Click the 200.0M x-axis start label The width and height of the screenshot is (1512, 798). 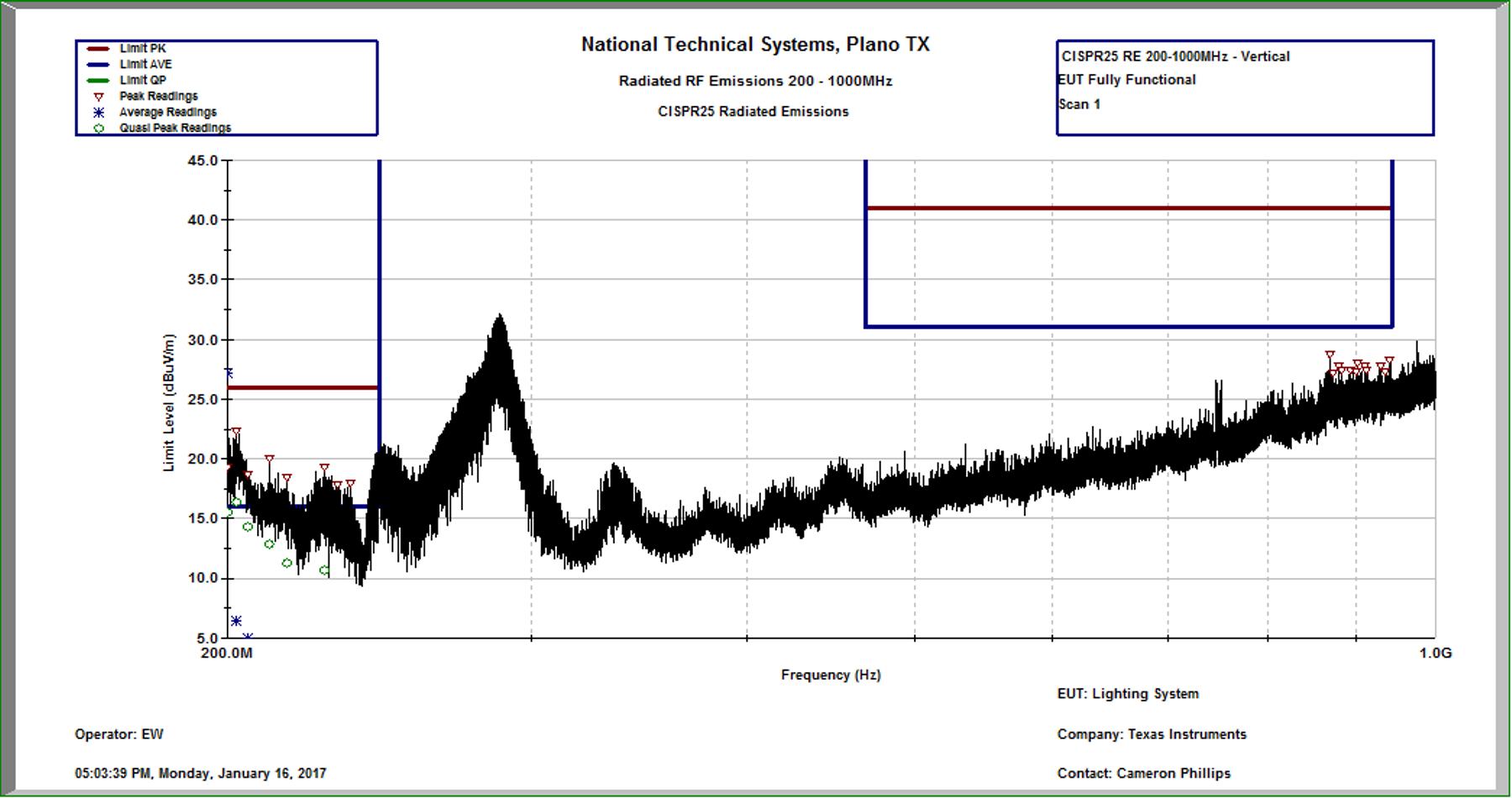(227, 654)
